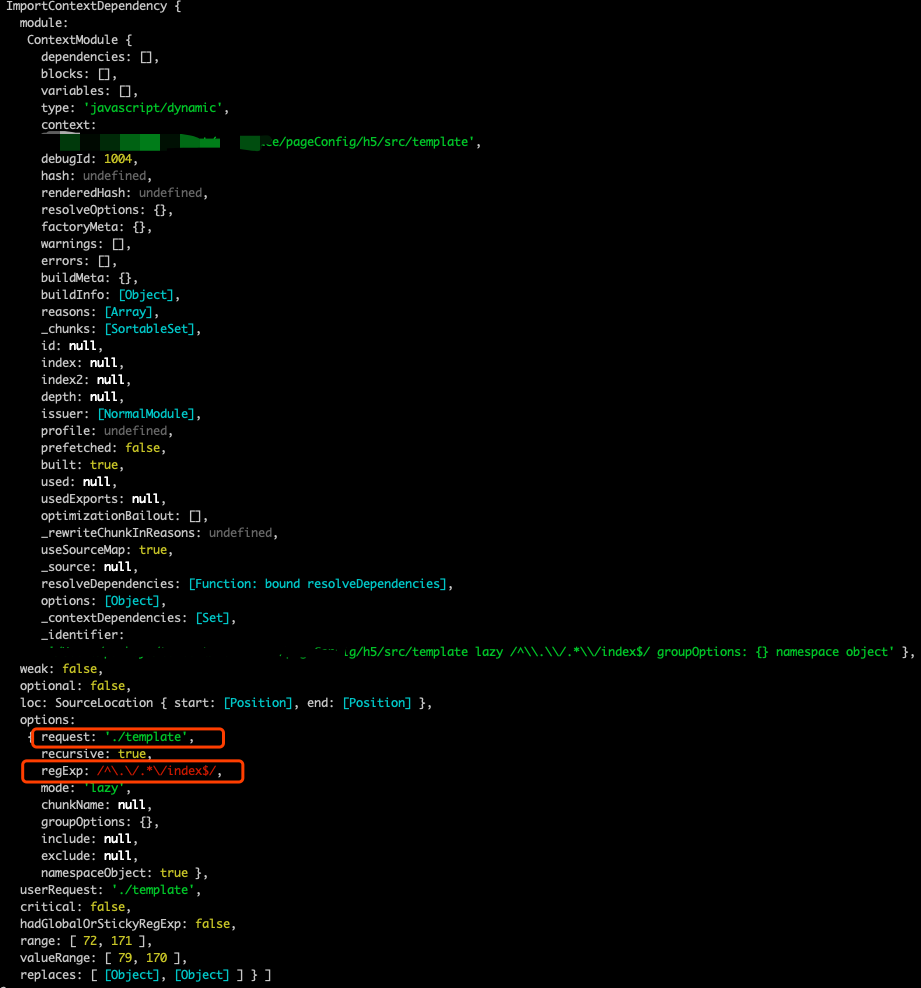Click the 'index2: null' line
Screen dimensions: 921x988
point(86,380)
